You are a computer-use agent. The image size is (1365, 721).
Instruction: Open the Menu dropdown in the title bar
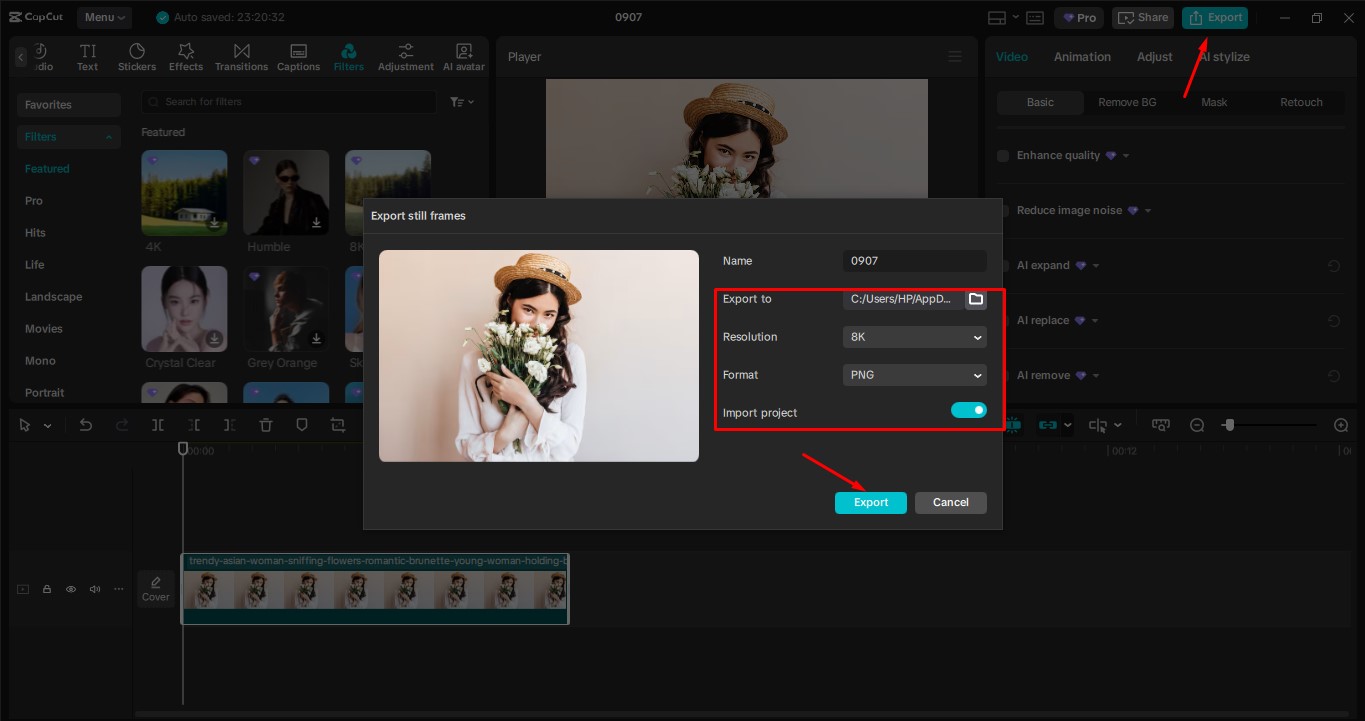pos(103,16)
